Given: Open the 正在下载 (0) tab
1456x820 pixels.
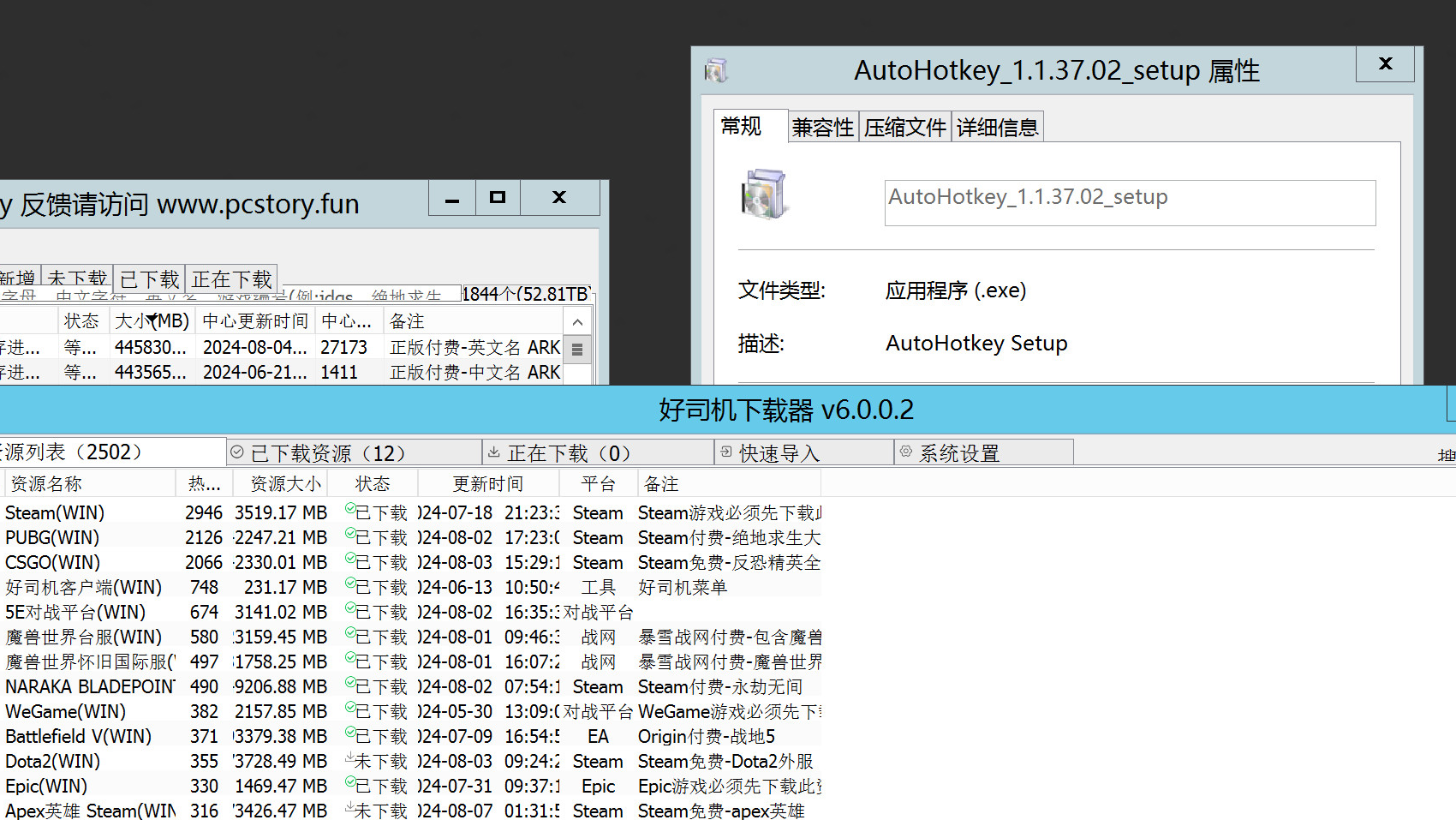Looking at the screenshot, I should [599, 452].
